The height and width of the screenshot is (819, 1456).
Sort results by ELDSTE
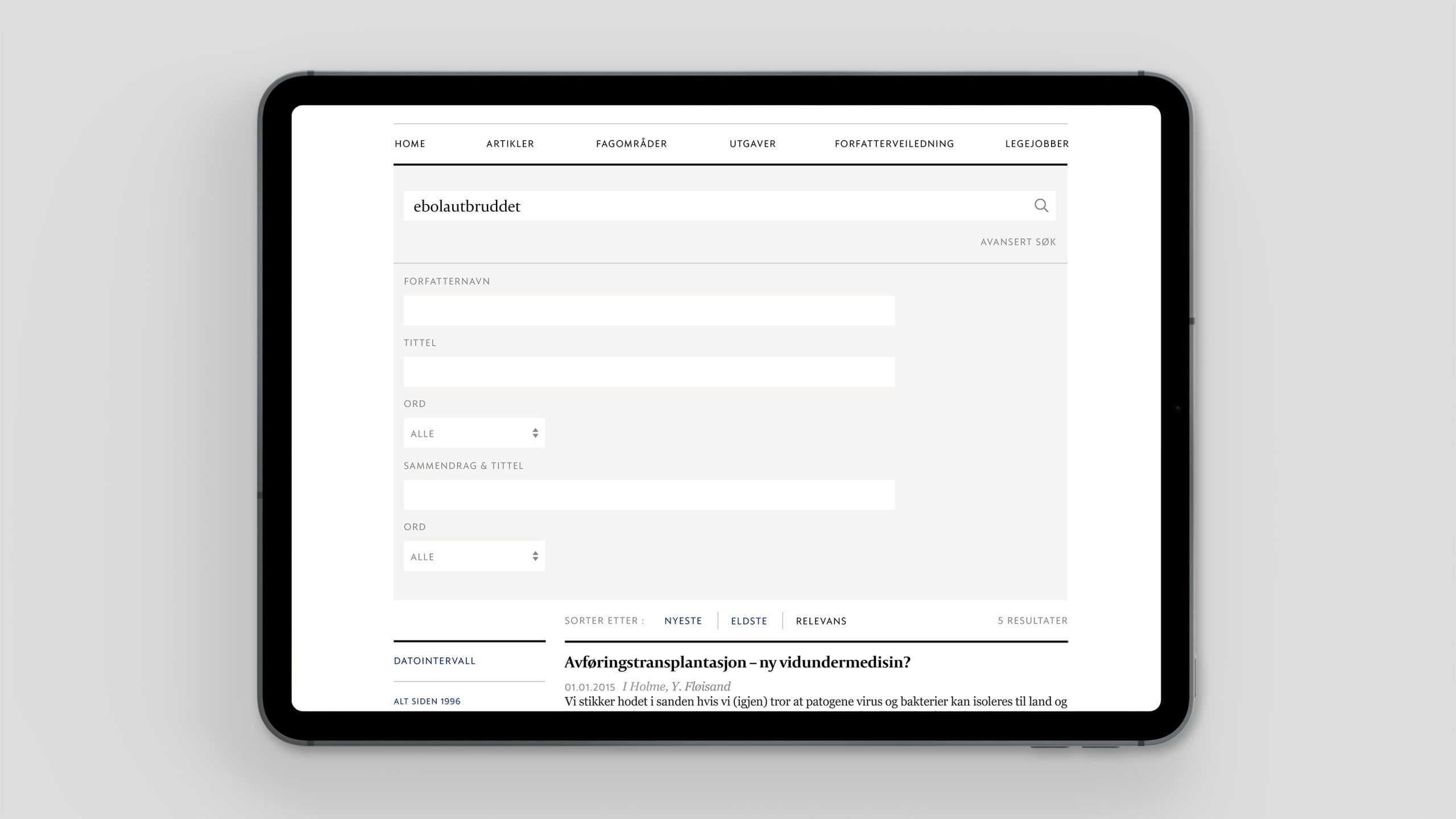(x=749, y=621)
